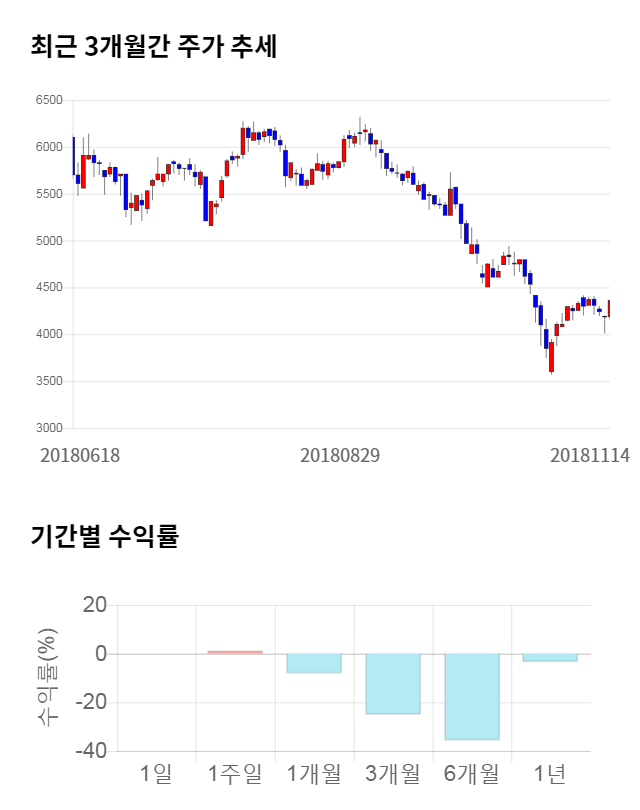Click the 20 return axis label
640x810 pixels.
95,605
